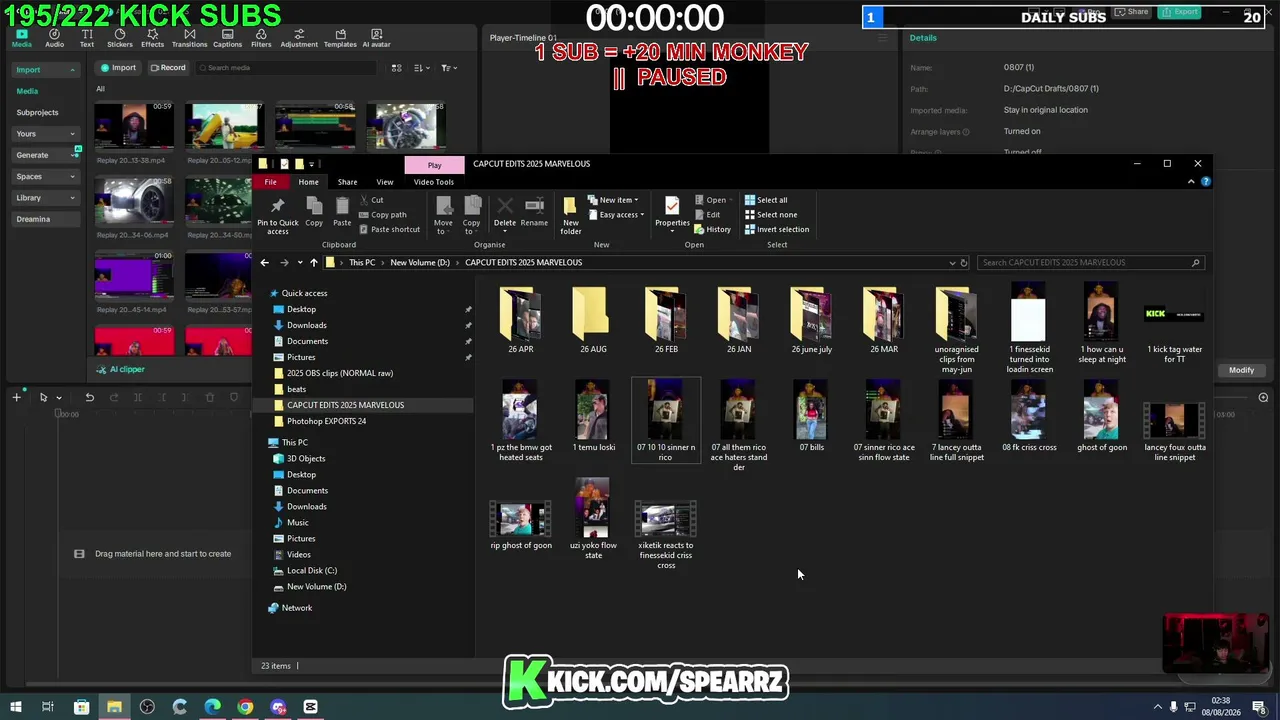Open the Effects panel in CapCut
This screenshot has height=720, width=1280.
click(152, 38)
